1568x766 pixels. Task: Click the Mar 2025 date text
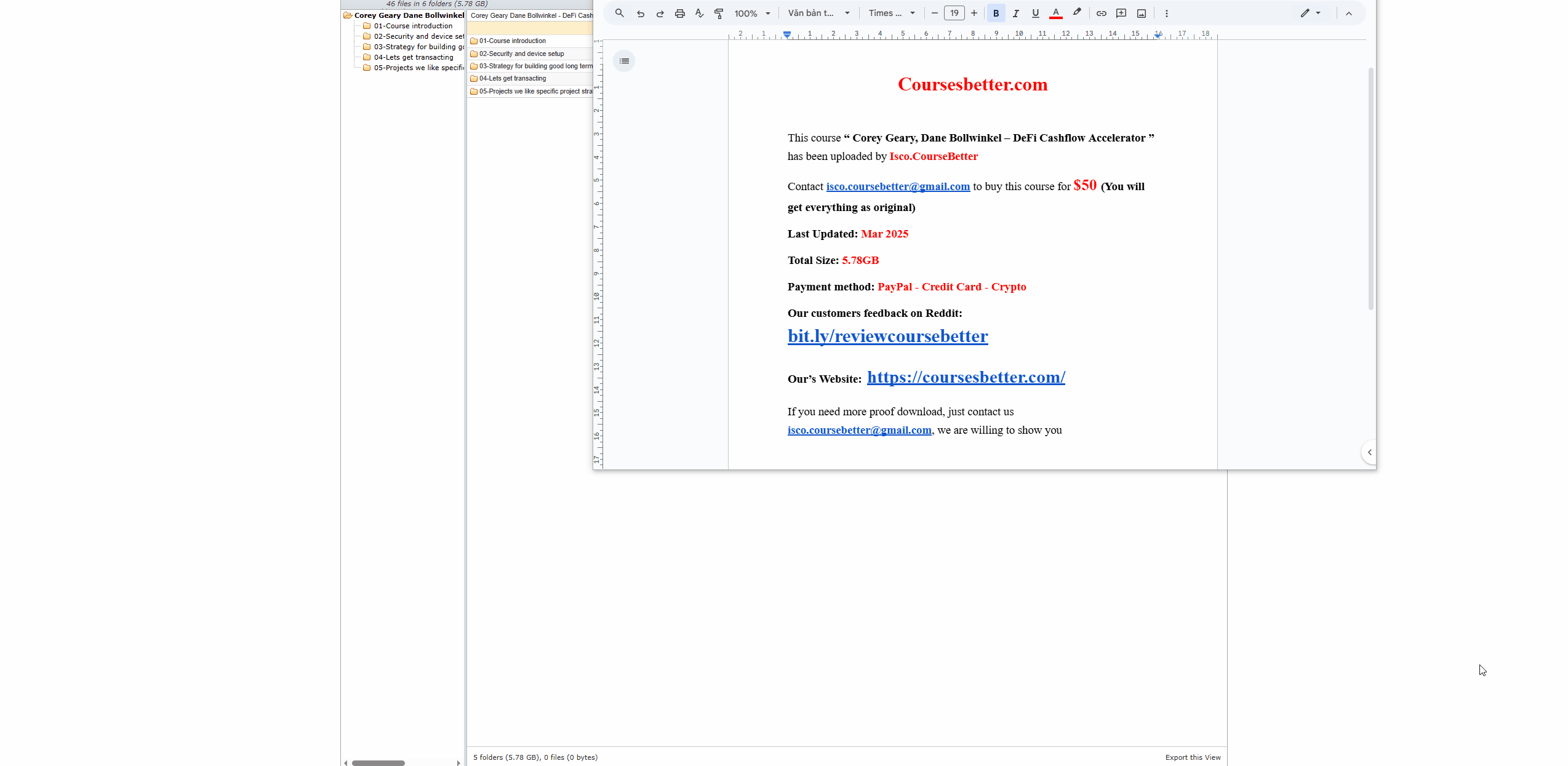[x=884, y=234]
